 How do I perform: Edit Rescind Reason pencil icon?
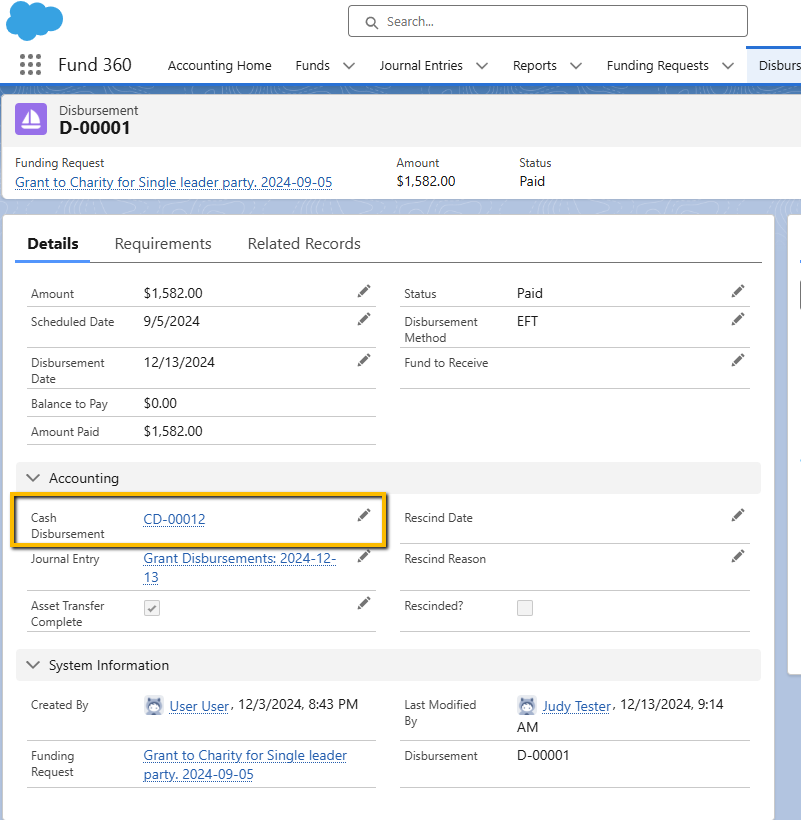738,556
